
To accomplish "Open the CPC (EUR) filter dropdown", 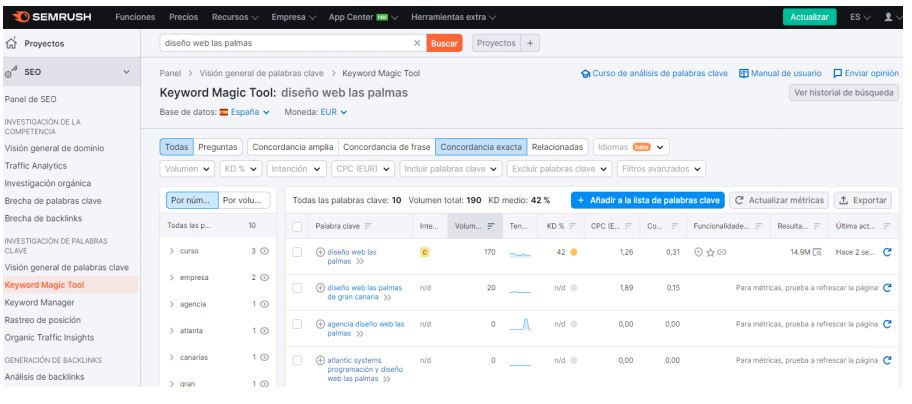I will point(363,169).
